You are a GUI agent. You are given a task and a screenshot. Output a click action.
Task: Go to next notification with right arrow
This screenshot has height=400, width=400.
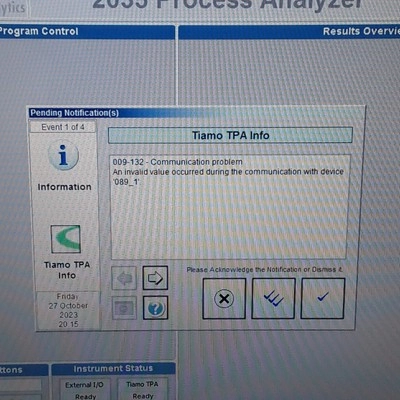[155, 278]
